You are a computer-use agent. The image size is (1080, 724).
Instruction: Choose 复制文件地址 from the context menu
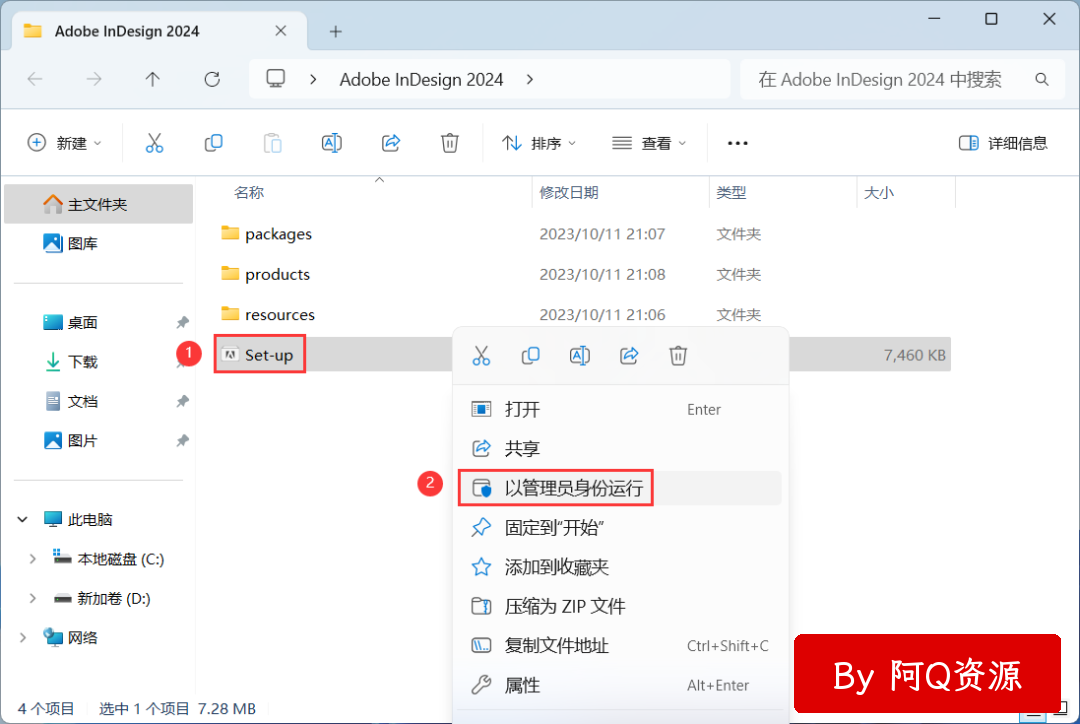point(620,645)
